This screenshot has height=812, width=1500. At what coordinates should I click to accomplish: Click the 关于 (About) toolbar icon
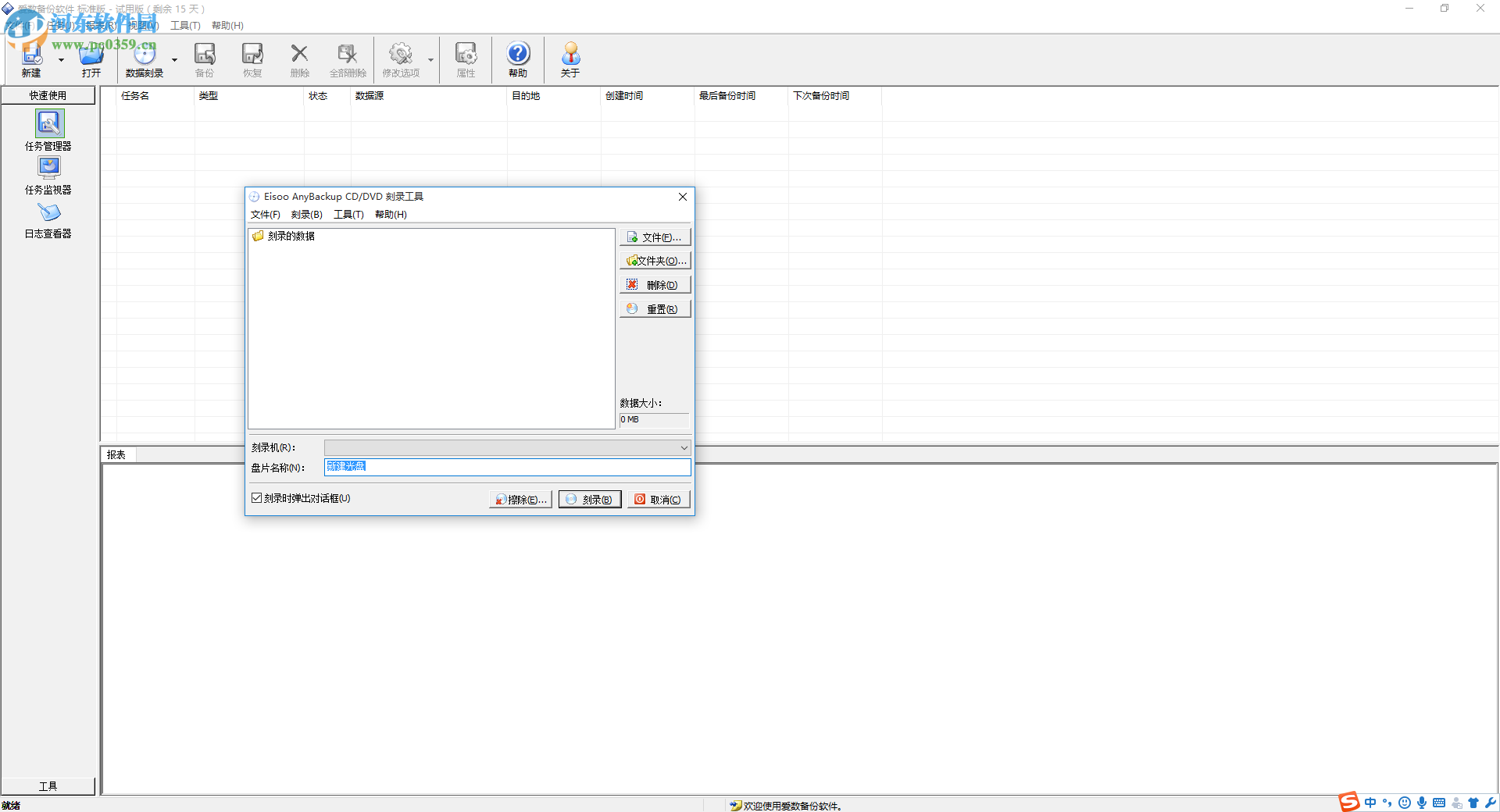[570, 59]
